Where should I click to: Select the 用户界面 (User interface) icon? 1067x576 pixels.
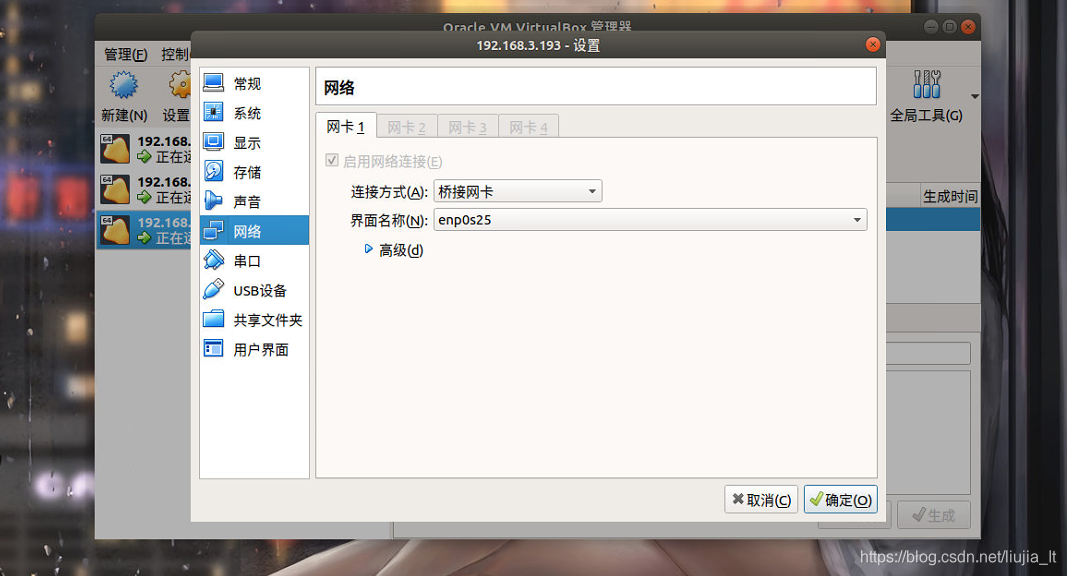point(214,349)
